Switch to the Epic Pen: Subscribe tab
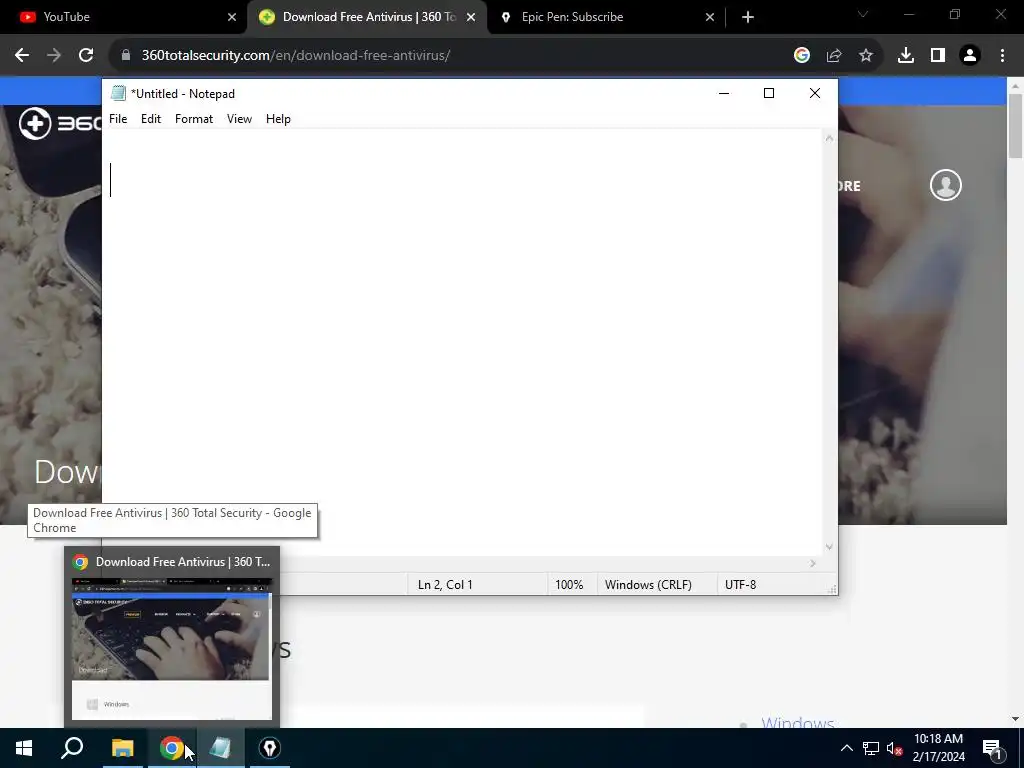1024x768 pixels. [606, 17]
